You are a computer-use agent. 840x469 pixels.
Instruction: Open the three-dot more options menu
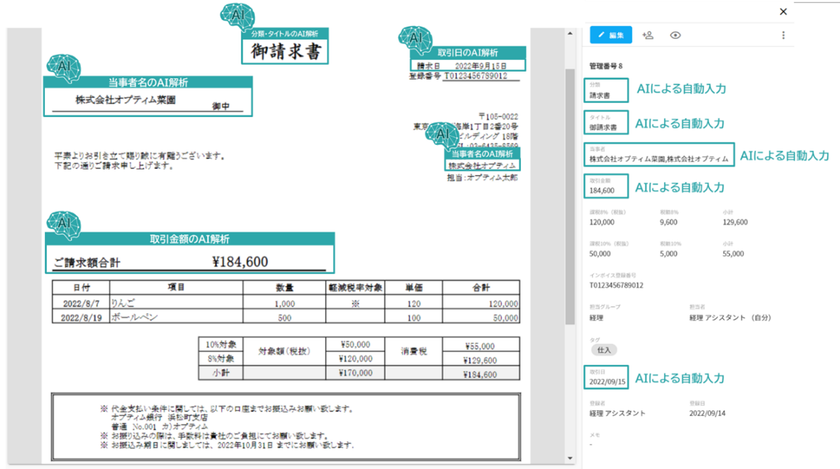pos(783,35)
